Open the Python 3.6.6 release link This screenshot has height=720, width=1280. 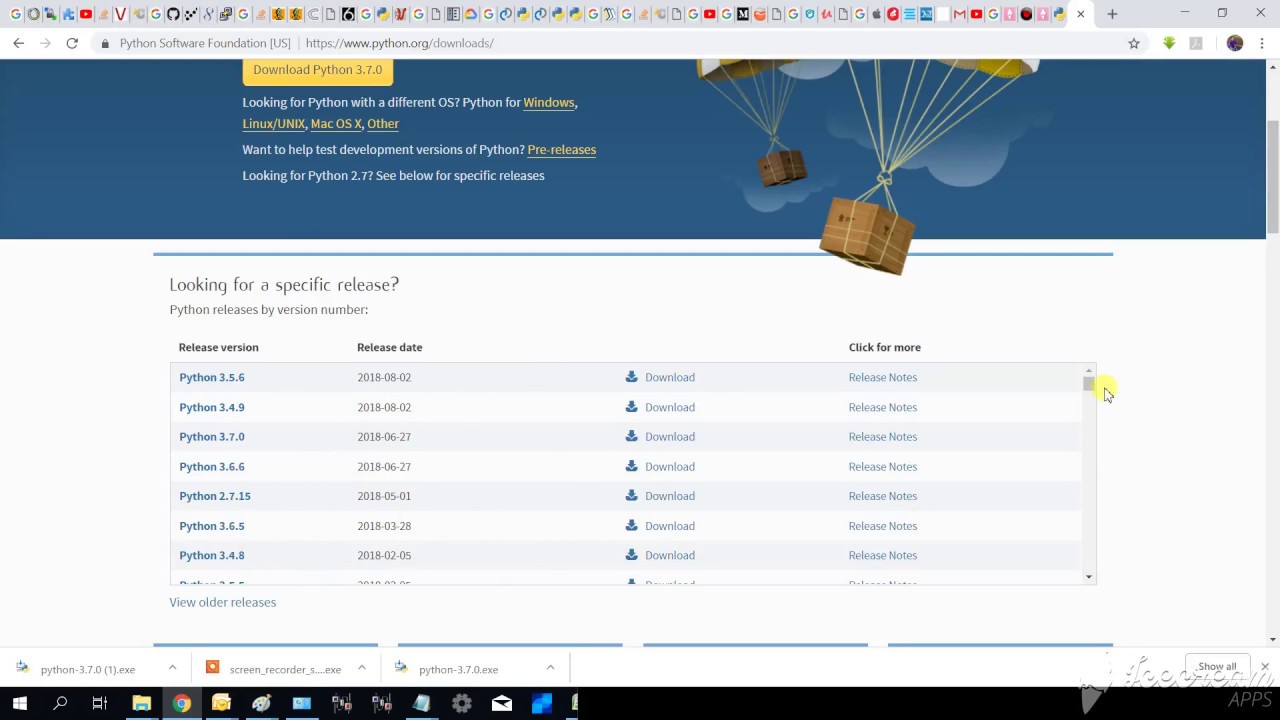pos(212,466)
